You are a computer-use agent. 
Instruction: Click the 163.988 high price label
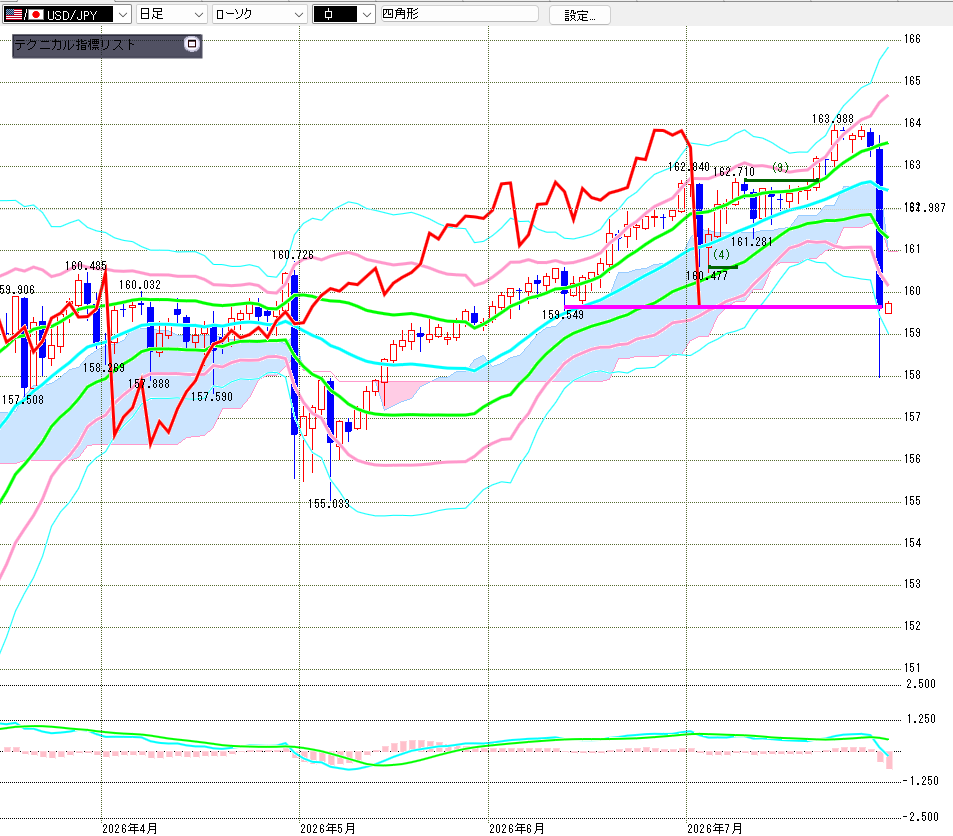[833, 119]
